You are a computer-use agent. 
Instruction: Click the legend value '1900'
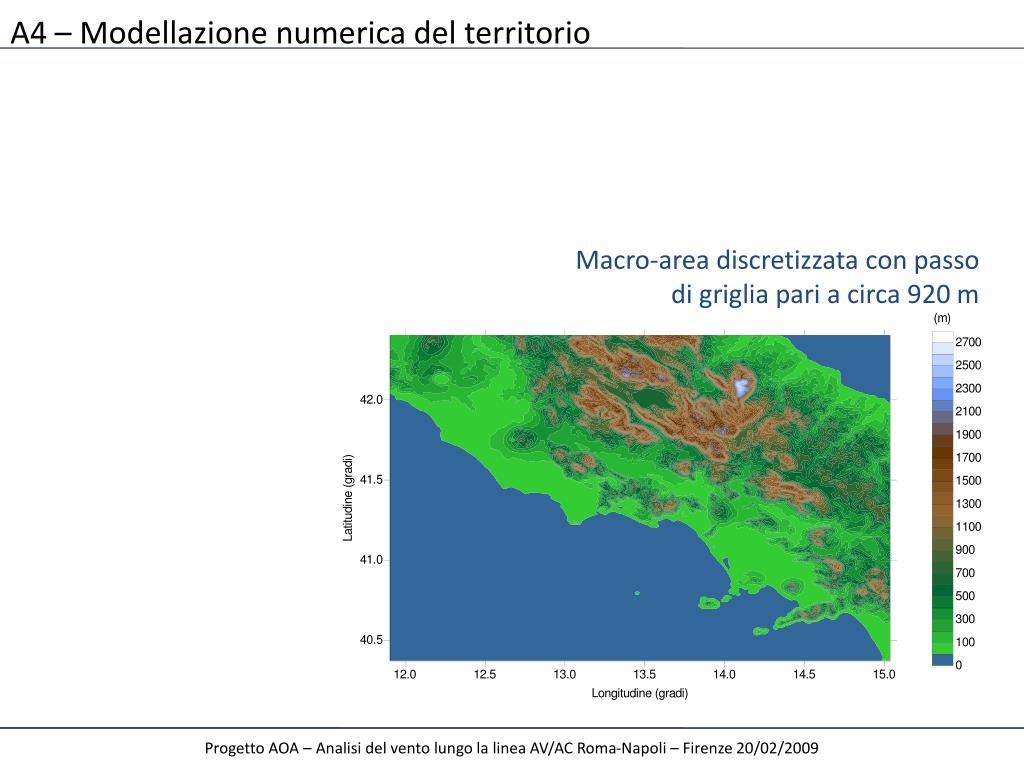[968, 434]
